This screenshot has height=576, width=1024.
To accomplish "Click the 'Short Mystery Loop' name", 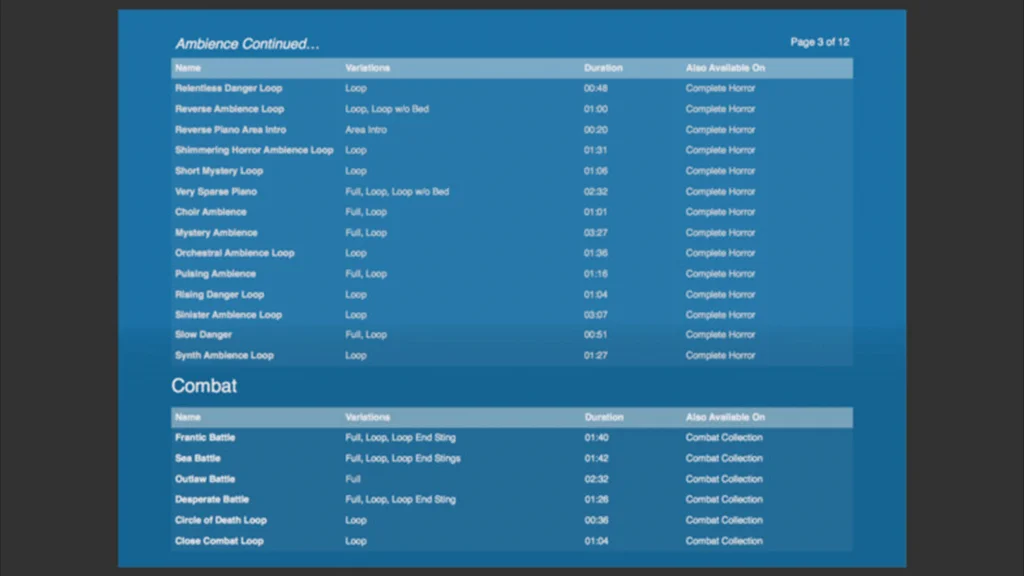I will point(219,171).
